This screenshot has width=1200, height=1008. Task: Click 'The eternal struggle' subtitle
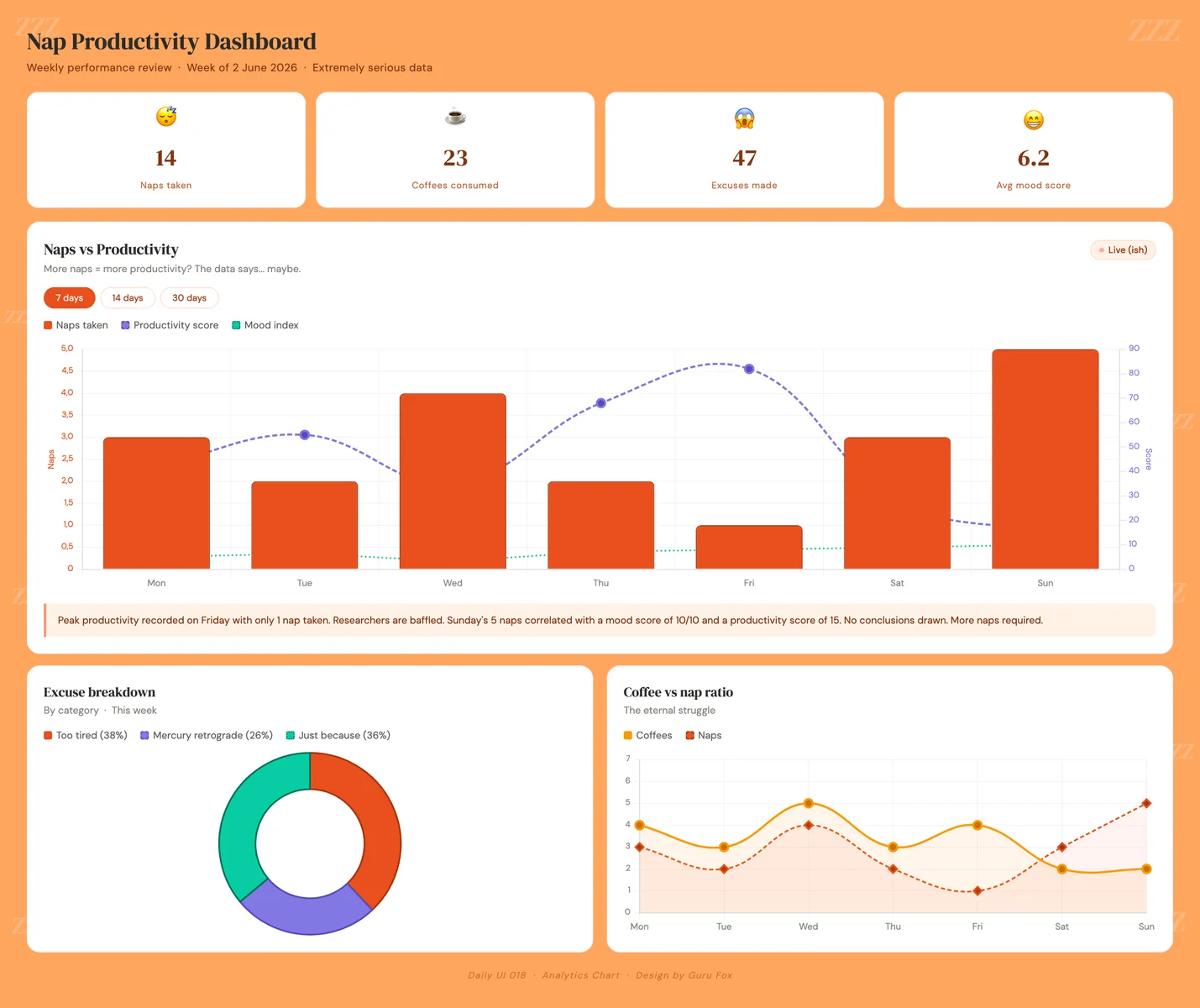669,711
